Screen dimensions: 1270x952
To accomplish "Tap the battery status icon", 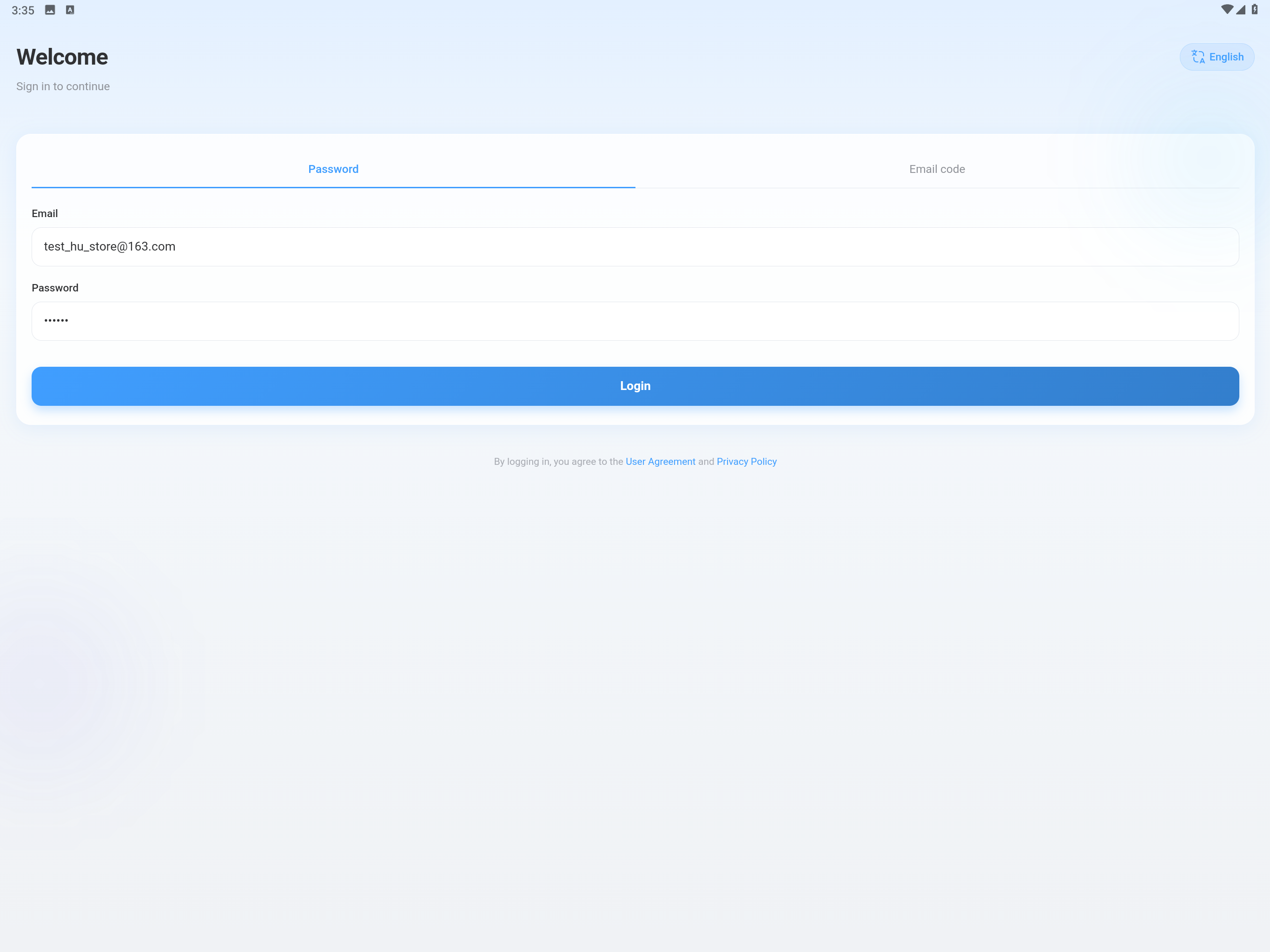I will pos(1255,9).
